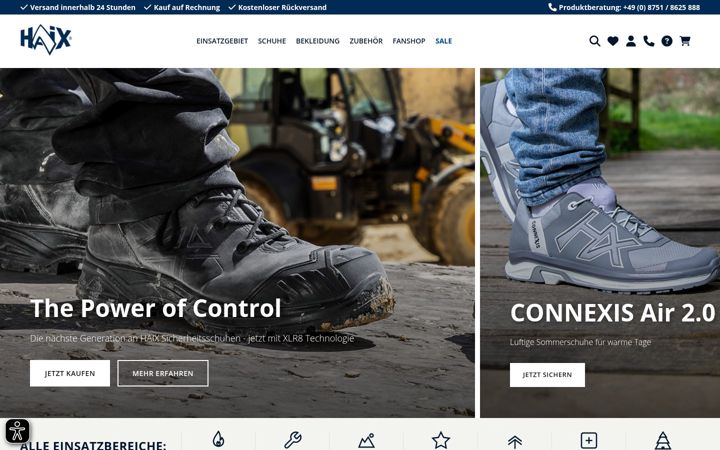720x450 pixels.
Task: Select the wrench category icon
Action: tap(292, 440)
